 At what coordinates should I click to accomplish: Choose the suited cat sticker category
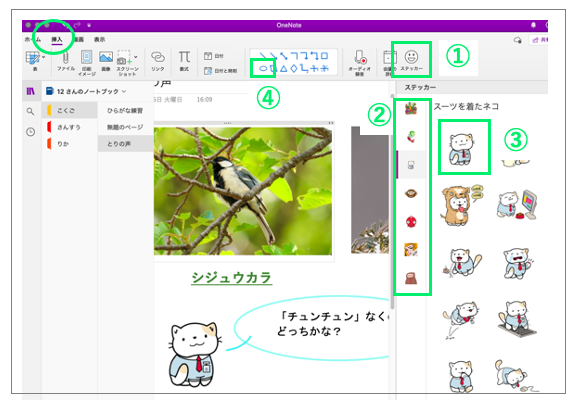click(x=411, y=165)
